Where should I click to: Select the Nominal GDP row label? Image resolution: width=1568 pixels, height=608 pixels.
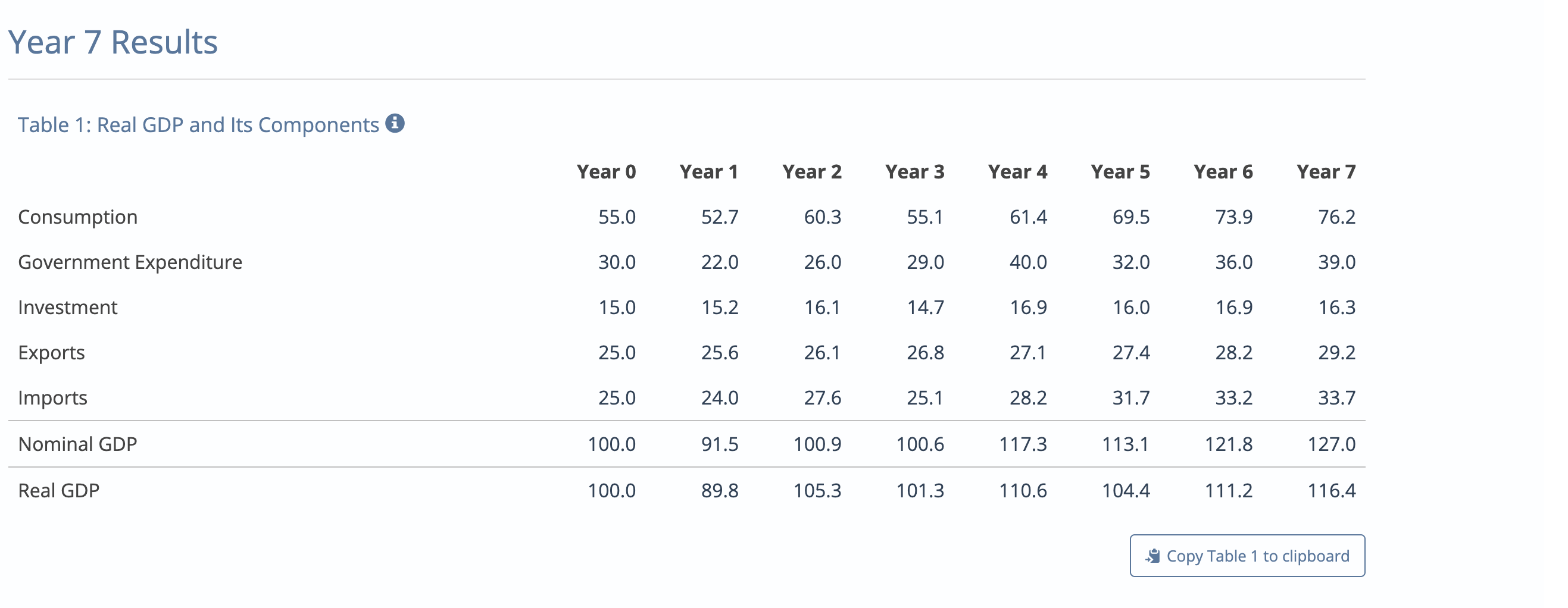pyautogui.click(x=77, y=444)
